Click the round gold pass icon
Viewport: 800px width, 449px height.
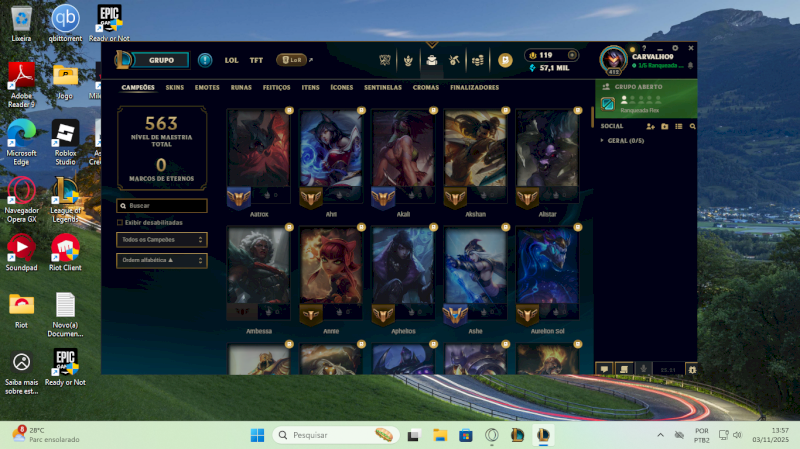pos(505,60)
